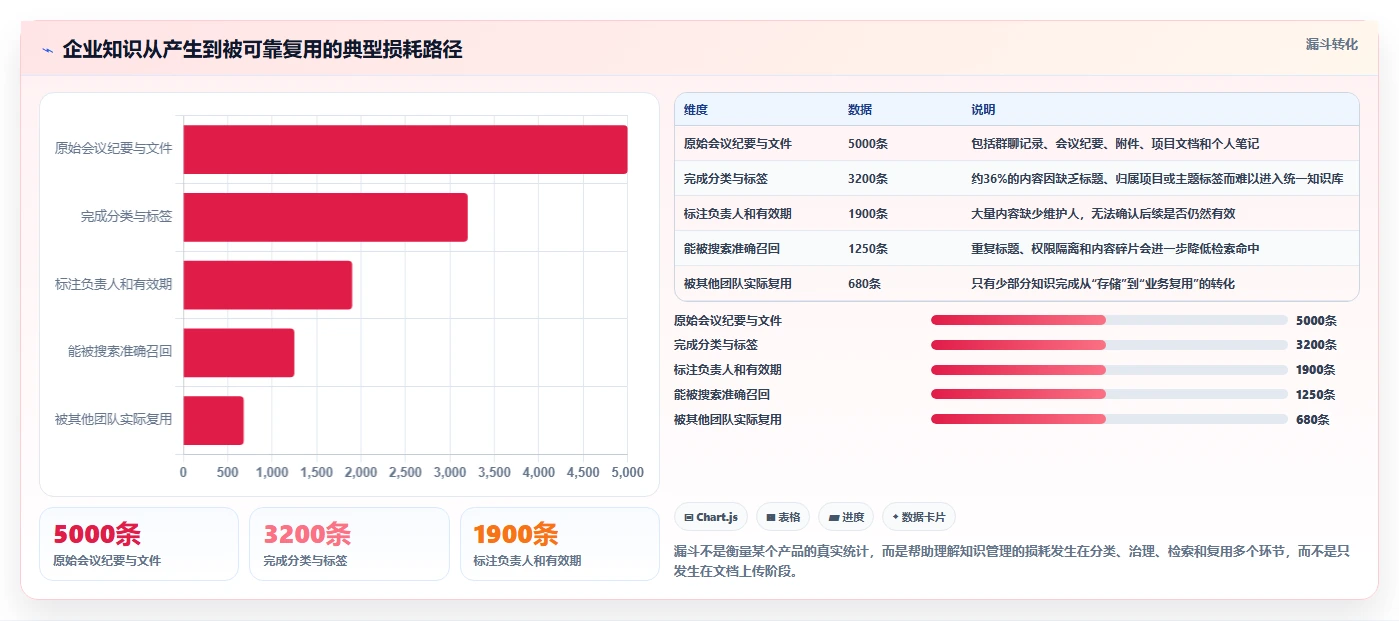1399x621 pixels.
Task: Click the 数据 column header
Action: click(x=860, y=109)
